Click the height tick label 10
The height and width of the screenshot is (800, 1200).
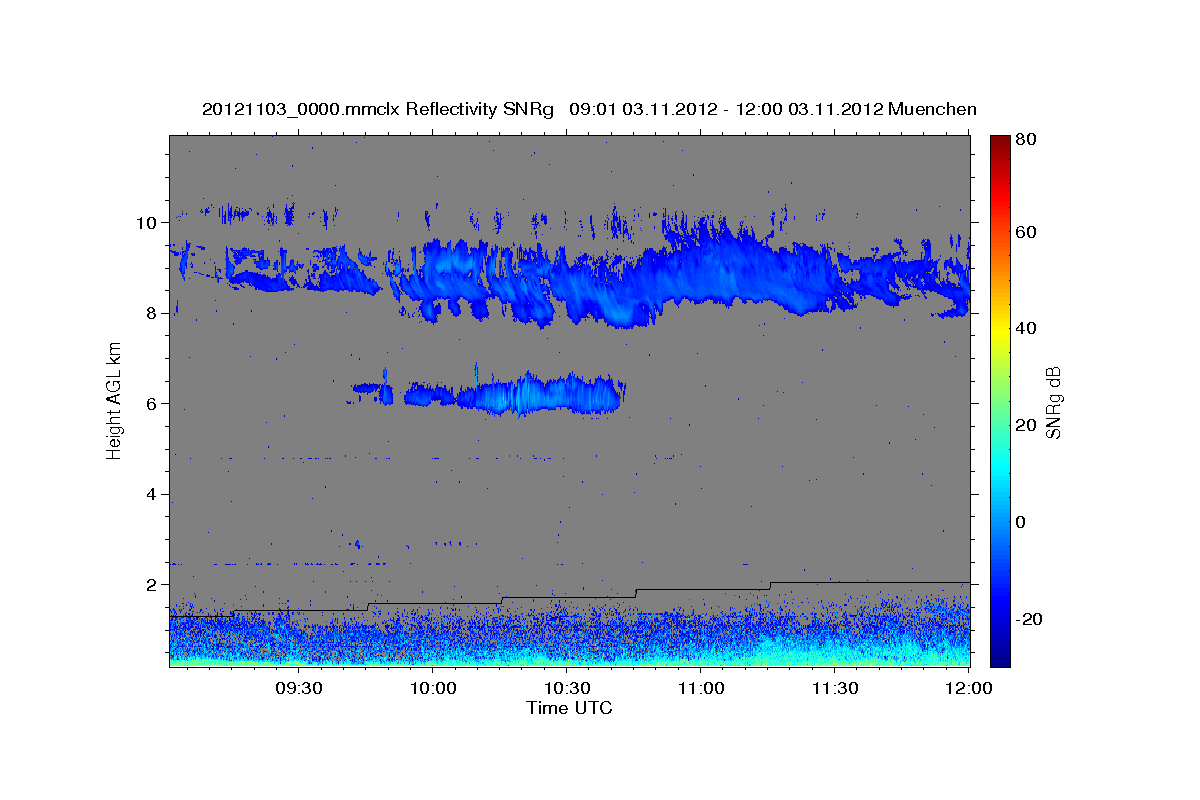click(x=149, y=222)
